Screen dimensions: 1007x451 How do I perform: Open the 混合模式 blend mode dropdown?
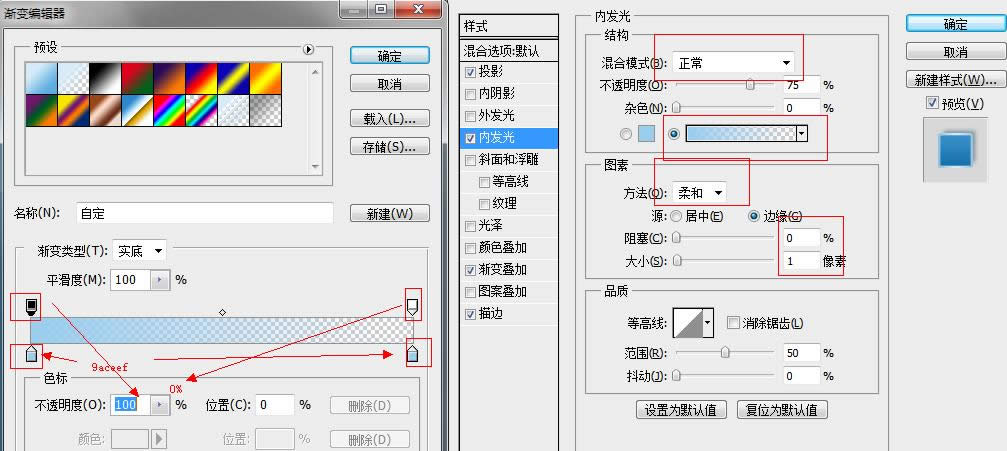[x=733, y=63]
